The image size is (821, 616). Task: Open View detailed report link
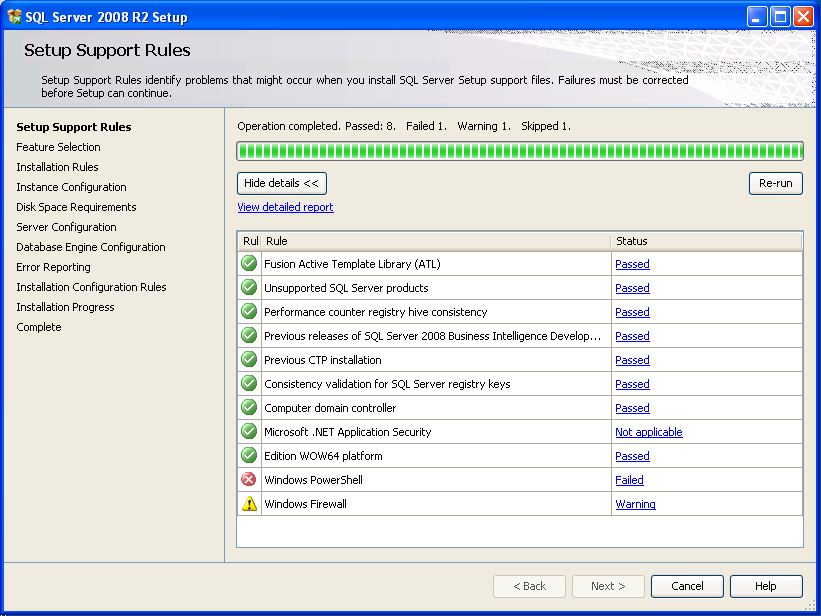click(x=285, y=207)
